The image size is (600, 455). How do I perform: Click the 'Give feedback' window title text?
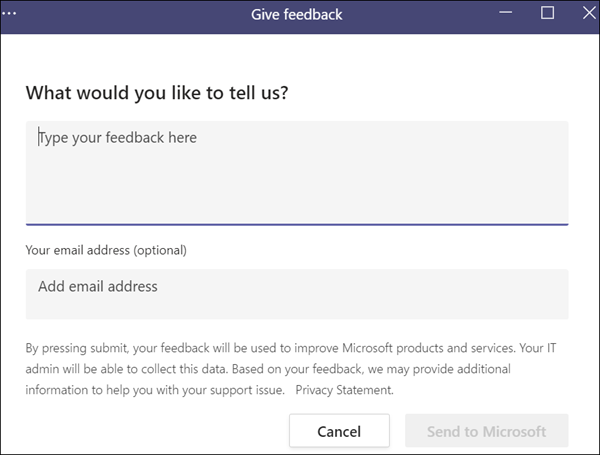[x=299, y=14]
